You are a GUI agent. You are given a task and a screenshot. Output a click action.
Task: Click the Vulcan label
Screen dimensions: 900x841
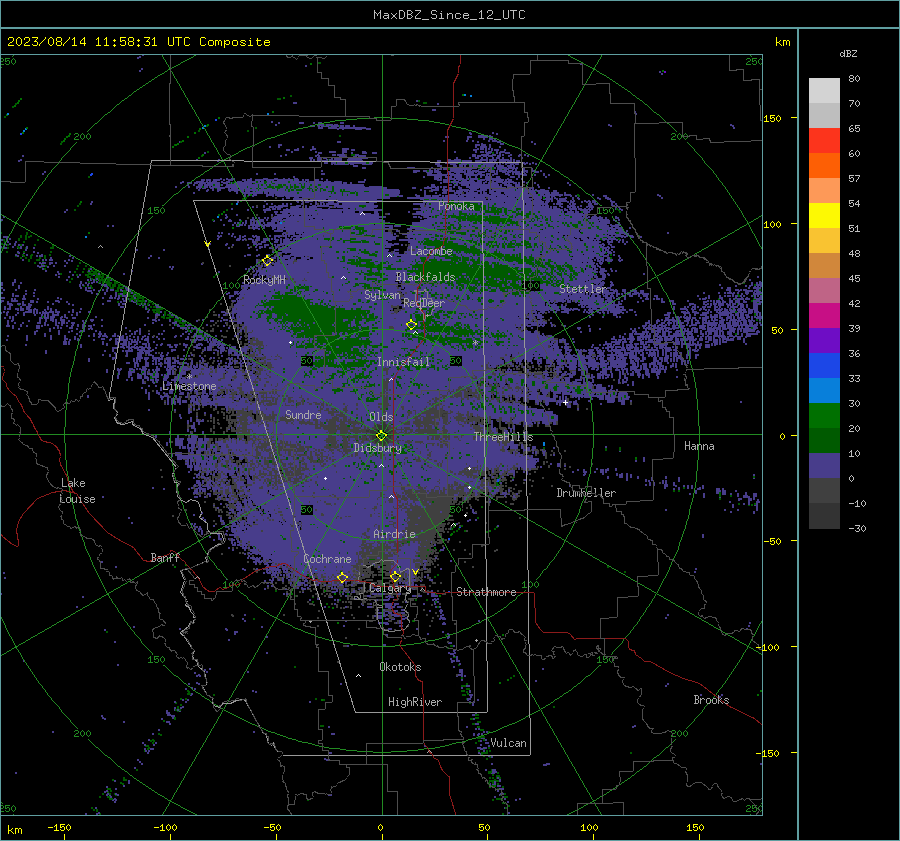508,743
